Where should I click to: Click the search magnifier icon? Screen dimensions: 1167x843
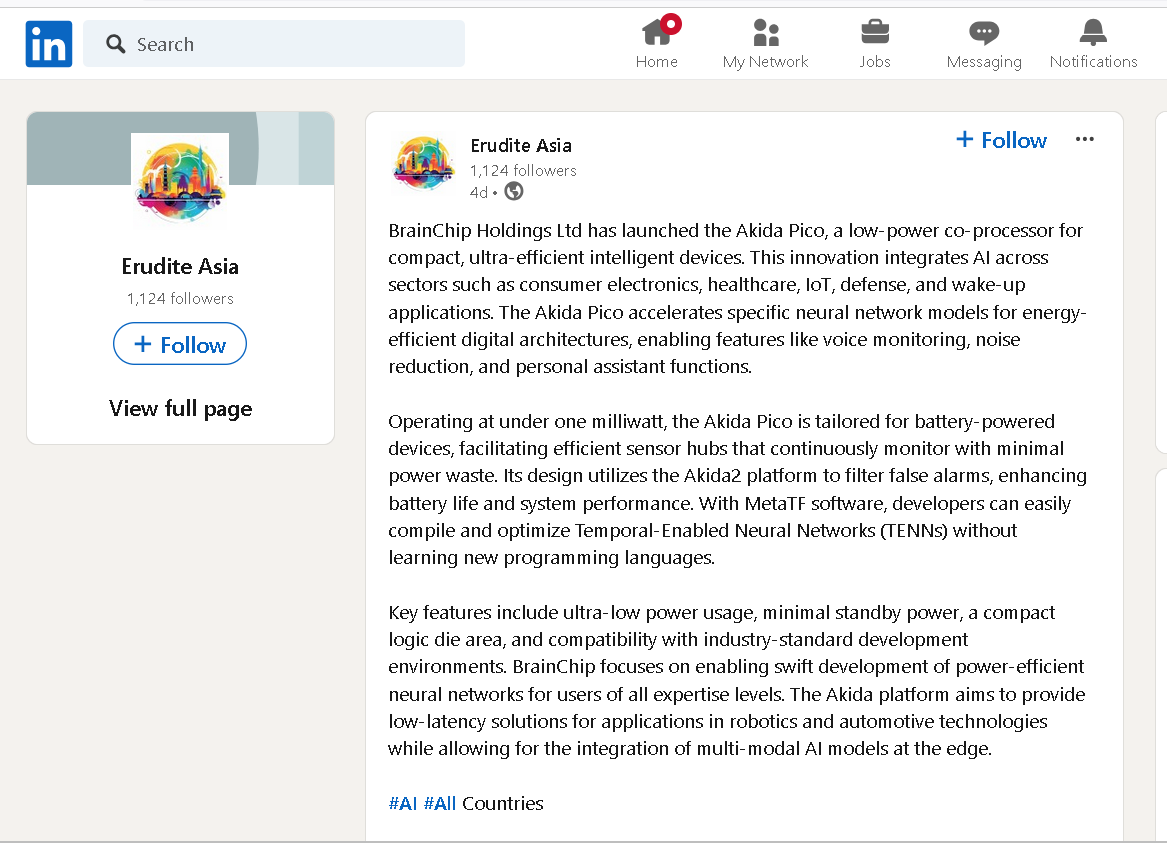(115, 44)
